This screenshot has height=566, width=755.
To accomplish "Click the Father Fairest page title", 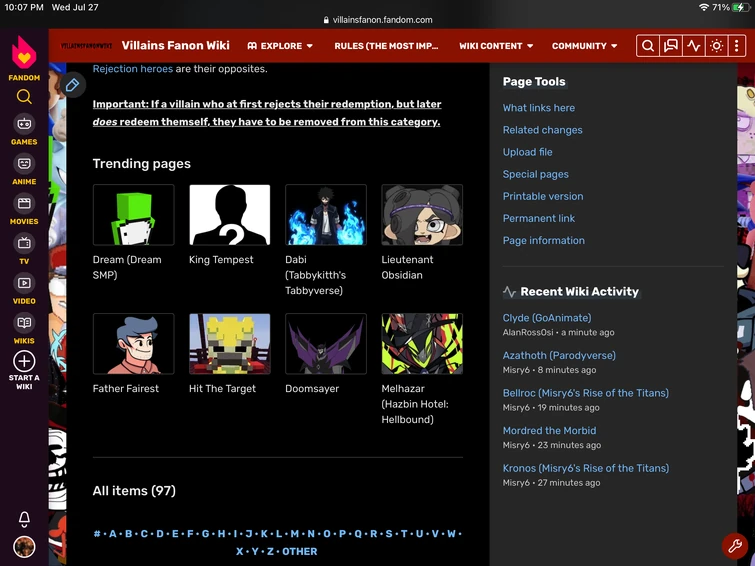I will [126, 389].
